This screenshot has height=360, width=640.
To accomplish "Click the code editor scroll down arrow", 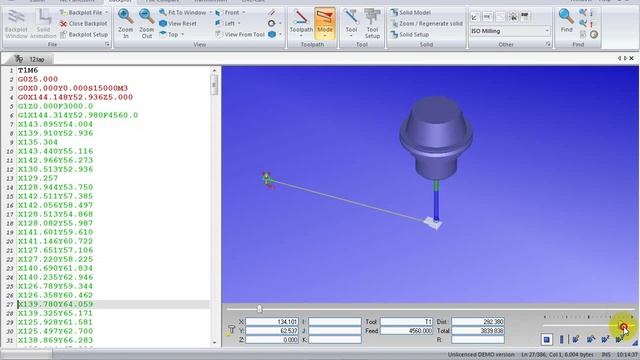I will pos(214,342).
